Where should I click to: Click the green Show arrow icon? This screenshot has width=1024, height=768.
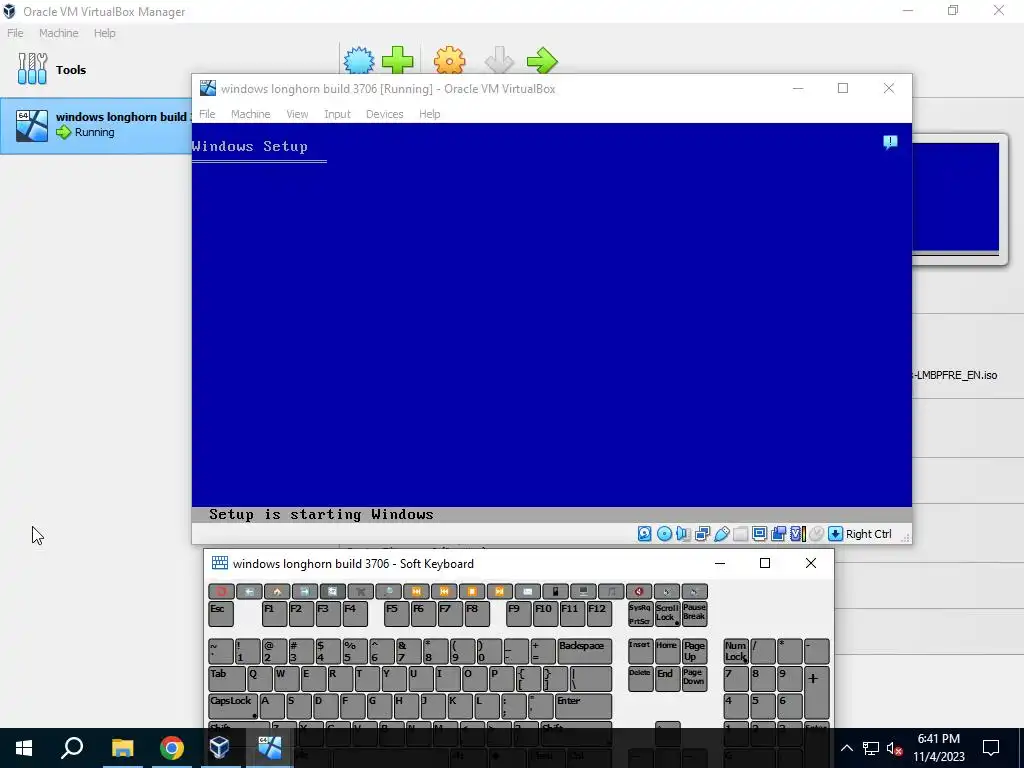point(542,61)
